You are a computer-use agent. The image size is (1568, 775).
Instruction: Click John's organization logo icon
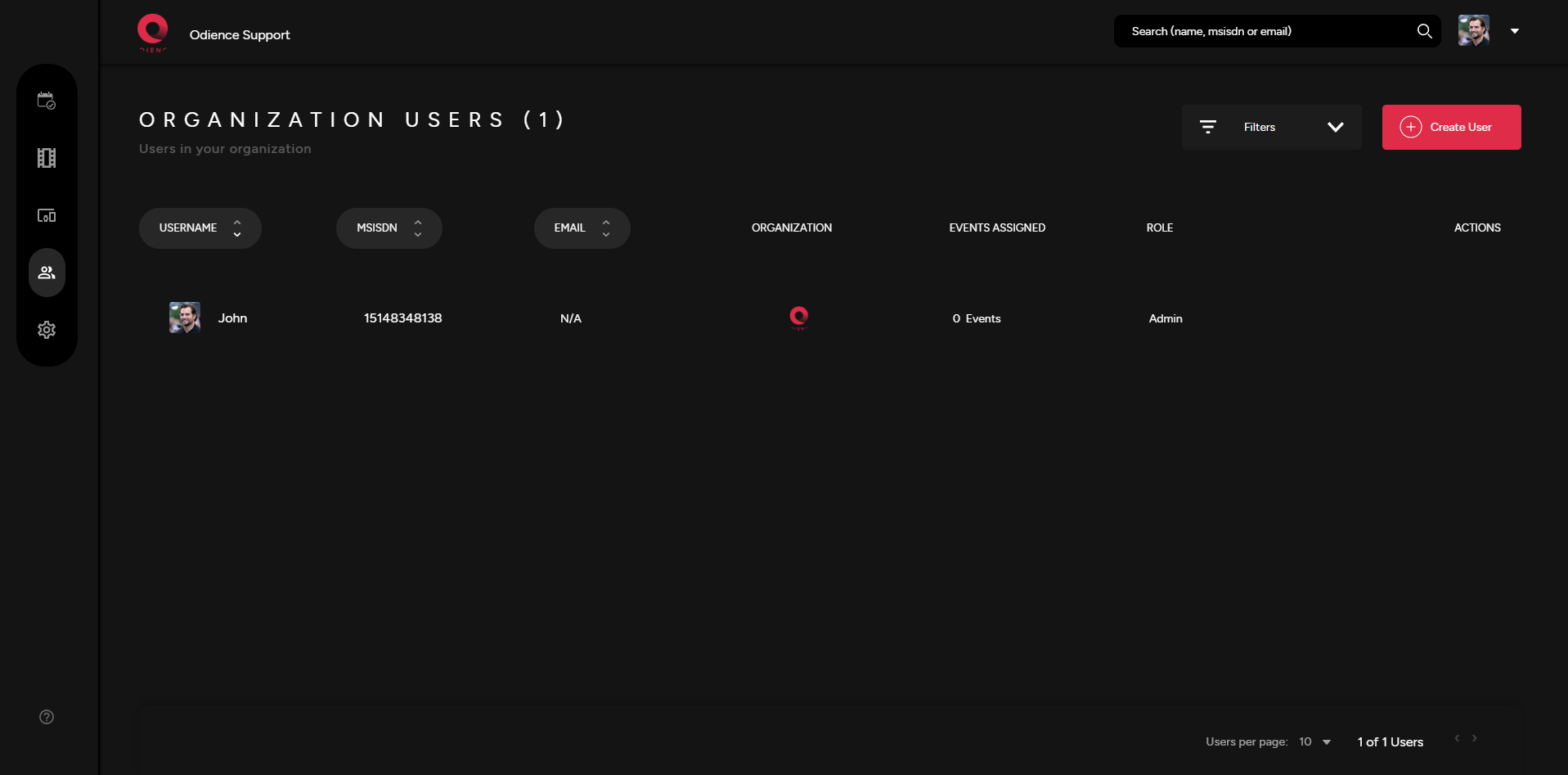pyautogui.click(x=799, y=318)
